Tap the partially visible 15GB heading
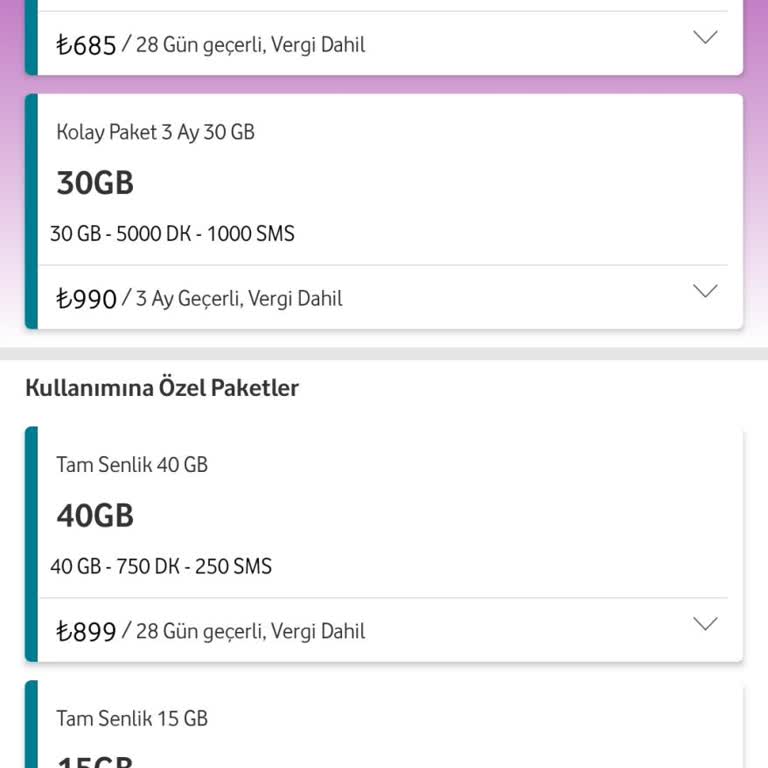Image resolution: width=768 pixels, height=768 pixels. [95, 762]
